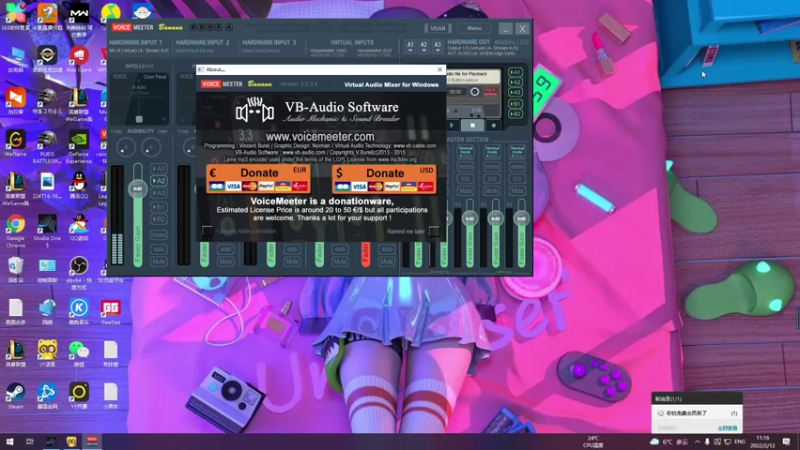Image resolution: width=800 pixels, height=450 pixels.
Task: Click the USD Donate button
Action: coord(384,179)
